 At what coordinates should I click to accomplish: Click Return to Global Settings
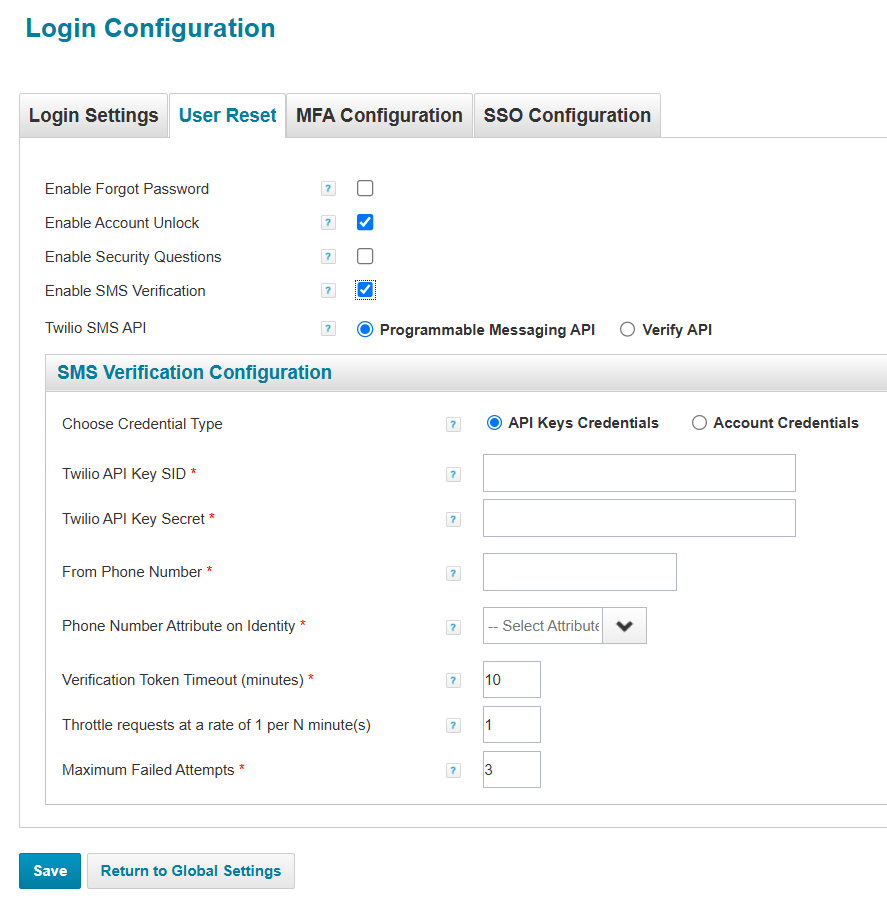pyautogui.click(x=191, y=871)
